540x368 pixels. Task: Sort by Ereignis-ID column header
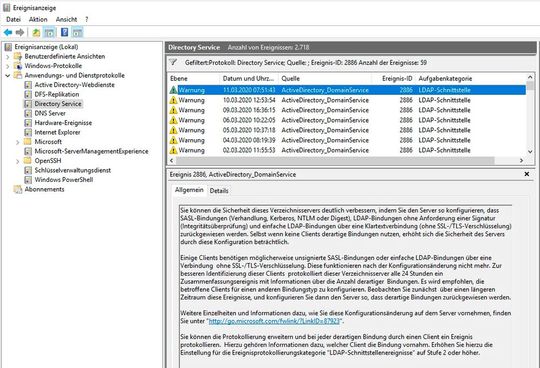[393, 78]
